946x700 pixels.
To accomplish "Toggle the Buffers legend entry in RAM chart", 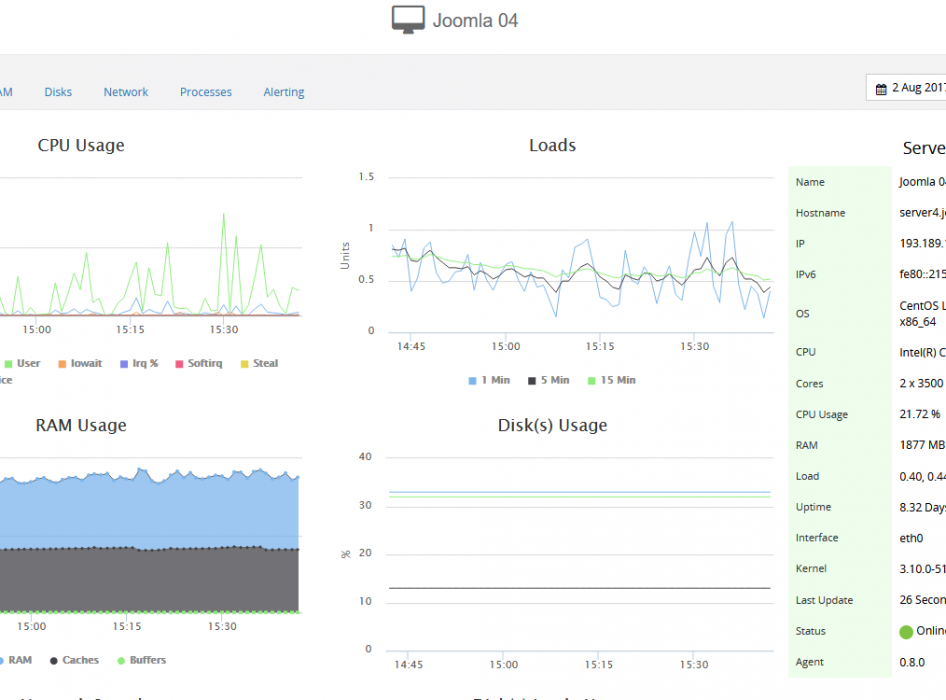I will pyautogui.click(x=142, y=660).
